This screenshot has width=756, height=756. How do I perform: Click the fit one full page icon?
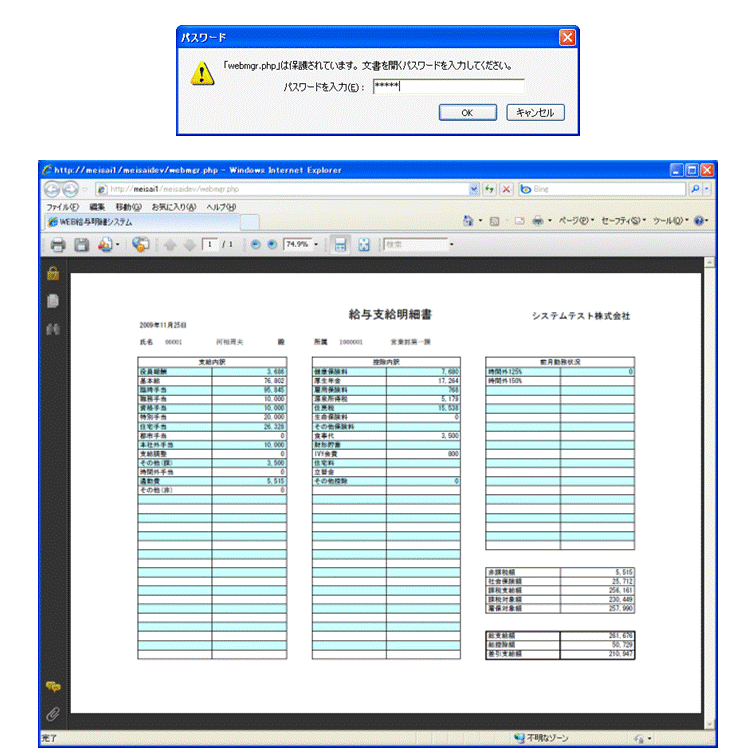click(x=364, y=245)
